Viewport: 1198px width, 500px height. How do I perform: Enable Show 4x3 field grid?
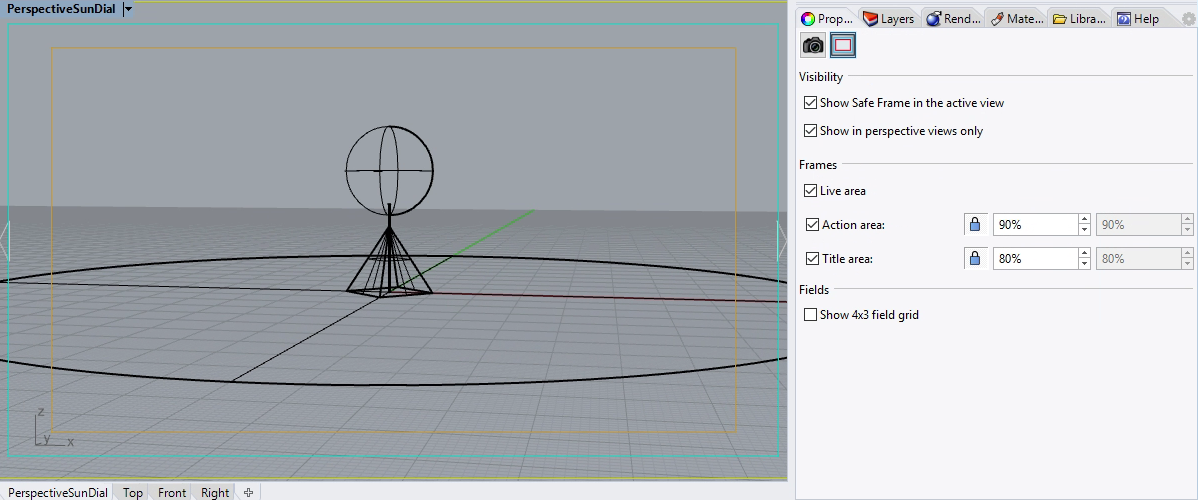[x=811, y=315]
